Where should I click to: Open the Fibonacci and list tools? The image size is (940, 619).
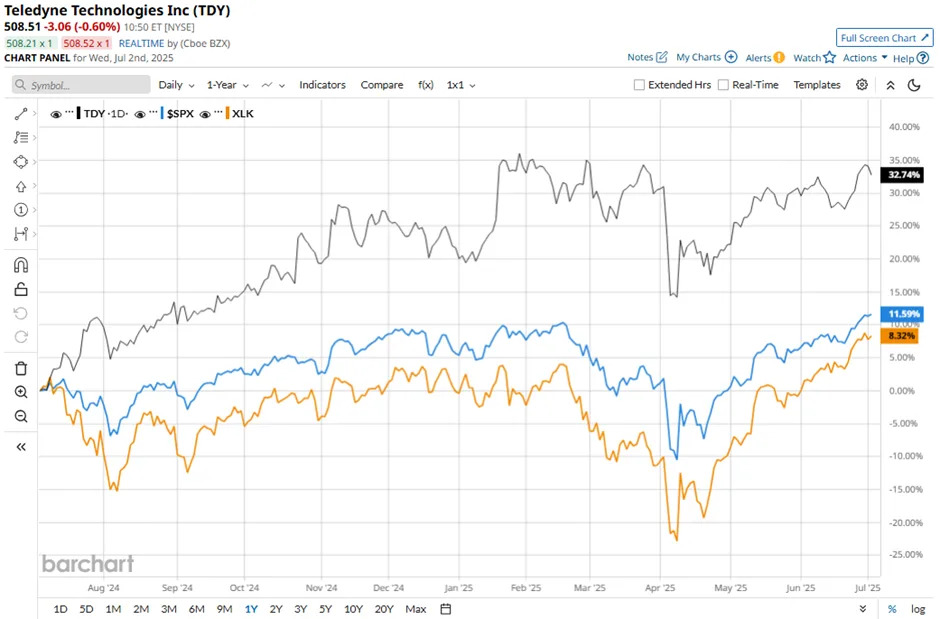pyautogui.click(x=21, y=138)
